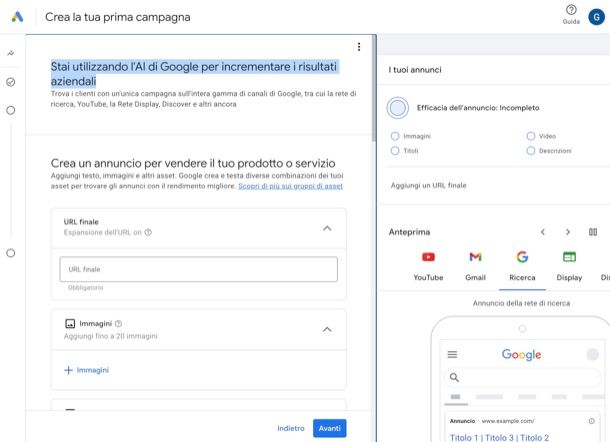Switch preview to Ricerca tab

pyautogui.click(x=522, y=266)
